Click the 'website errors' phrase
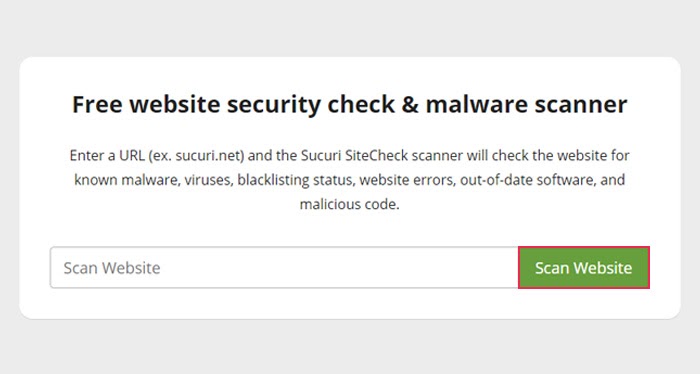 click(407, 180)
